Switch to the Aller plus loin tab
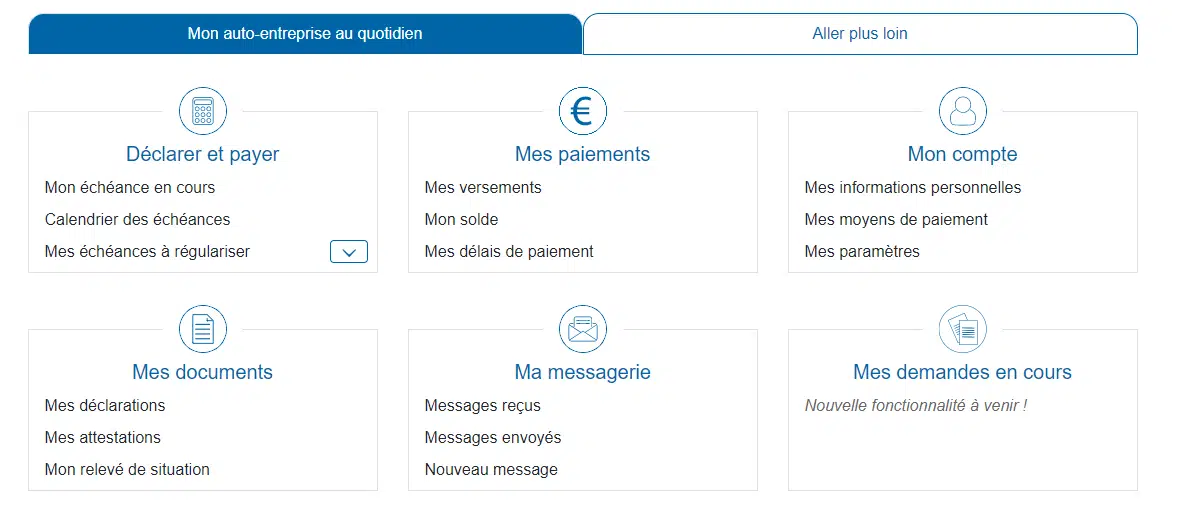This screenshot has width=1178, height=513. [x=860, y=34]
